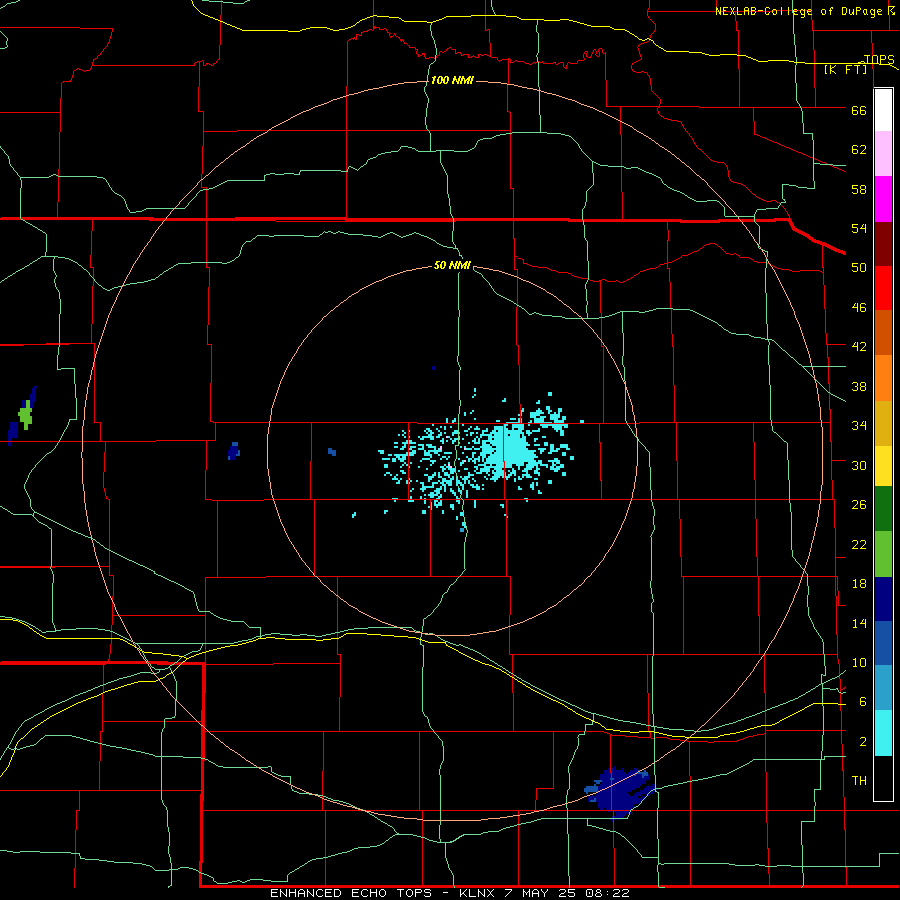Click legend value "46"

point(859,307)
